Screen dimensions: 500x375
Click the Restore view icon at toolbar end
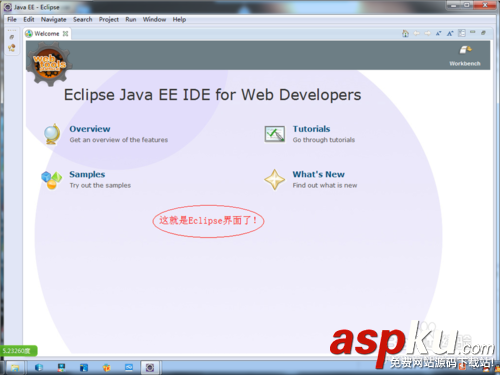click(483, 32)
